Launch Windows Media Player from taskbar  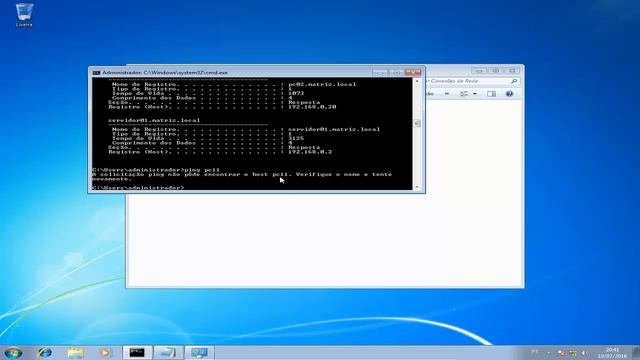tap(105, 352)
